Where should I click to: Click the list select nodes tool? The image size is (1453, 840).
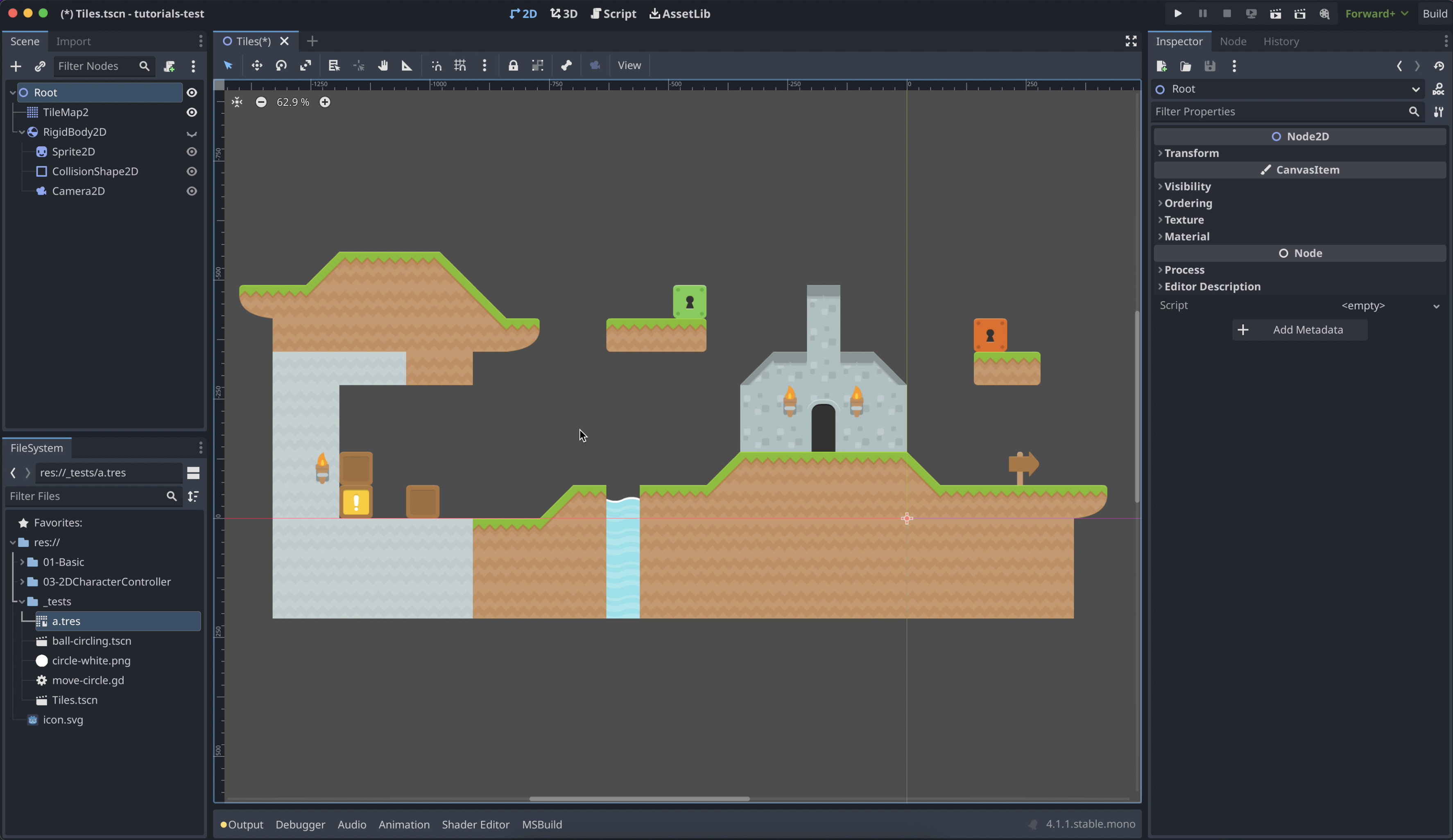pos(334,66)
